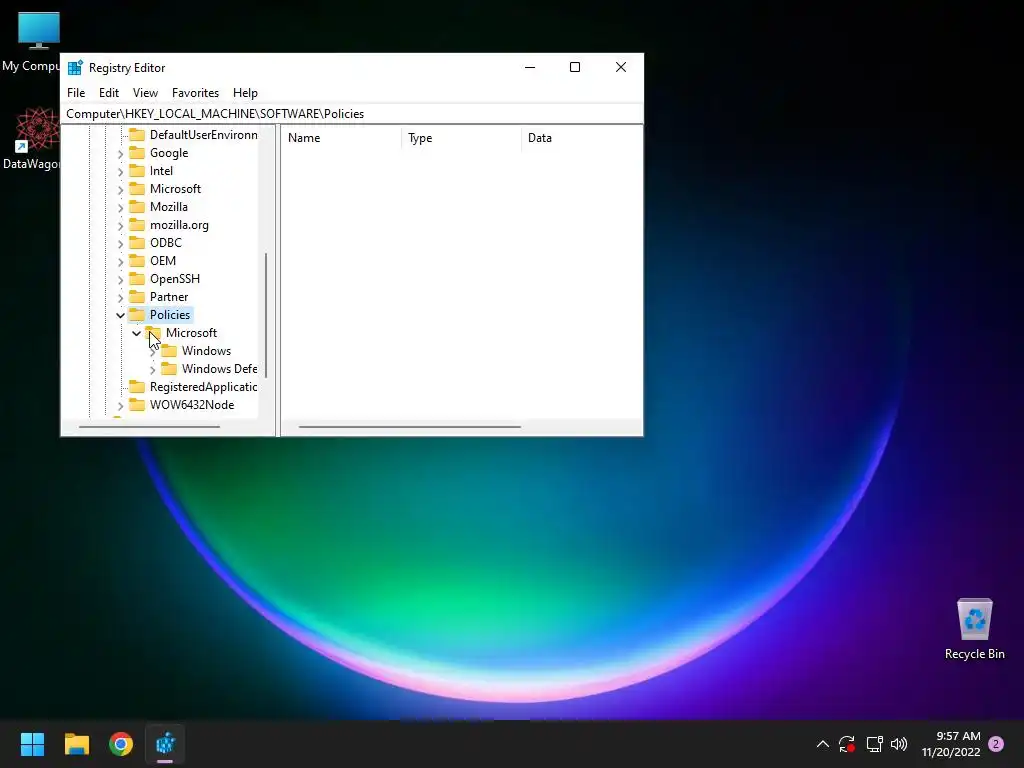
Task: Select the Microsoft key name under Policies
Action: tap(191, 332)
